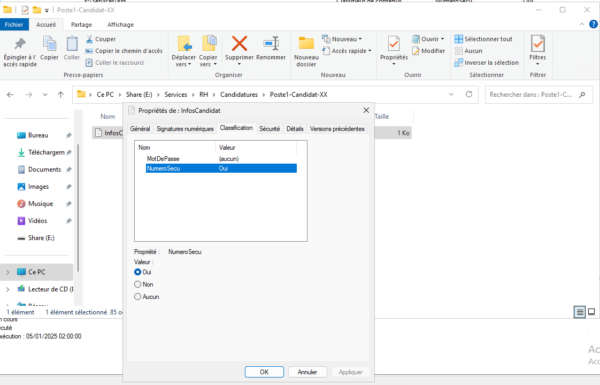This screenshot has width=600, height=385.
Task: Click Annuler in the properties dialog
Action: point(307,372)
